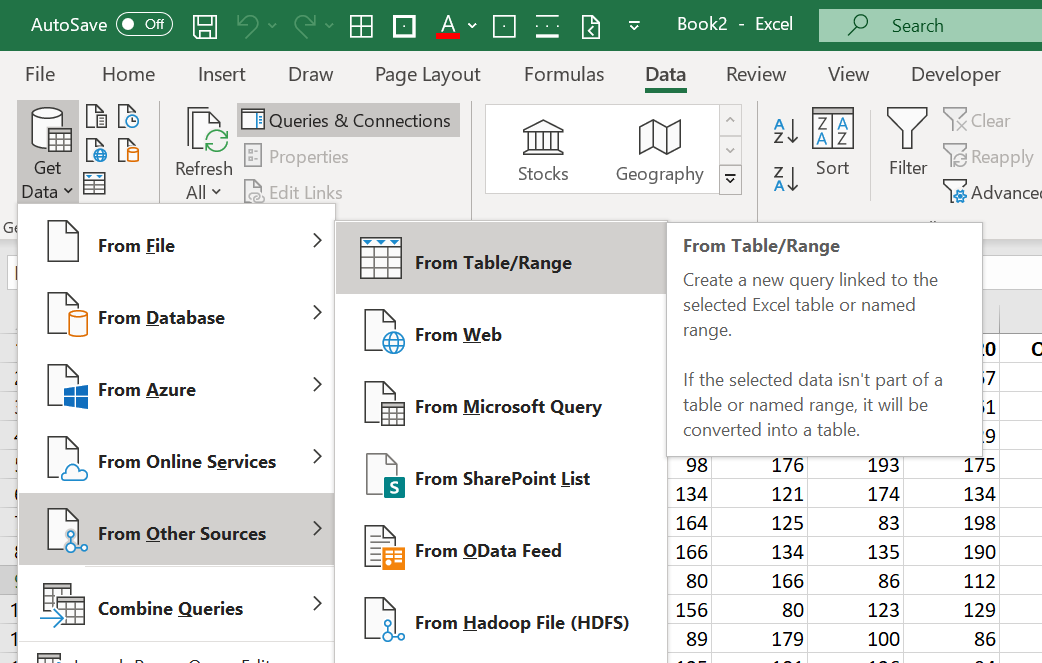Open the From Database submenu
This screenshot has width=1042, height=663.
(x=175, y=318)
